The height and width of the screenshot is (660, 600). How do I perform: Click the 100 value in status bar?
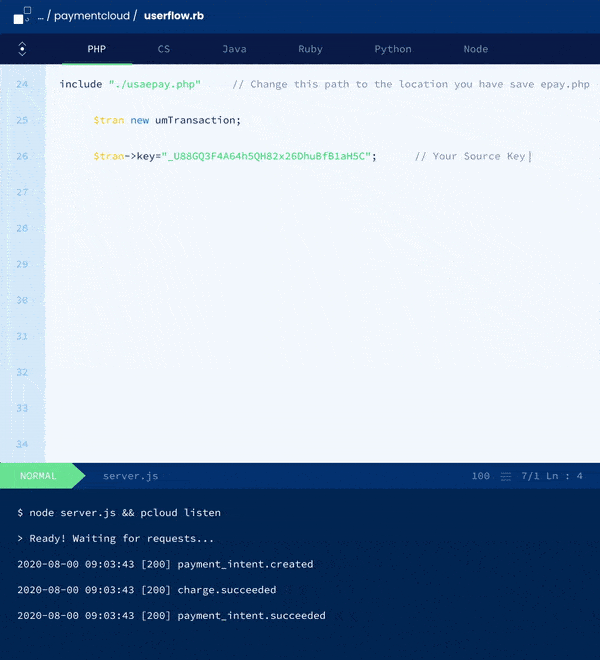tap(480, 476)
